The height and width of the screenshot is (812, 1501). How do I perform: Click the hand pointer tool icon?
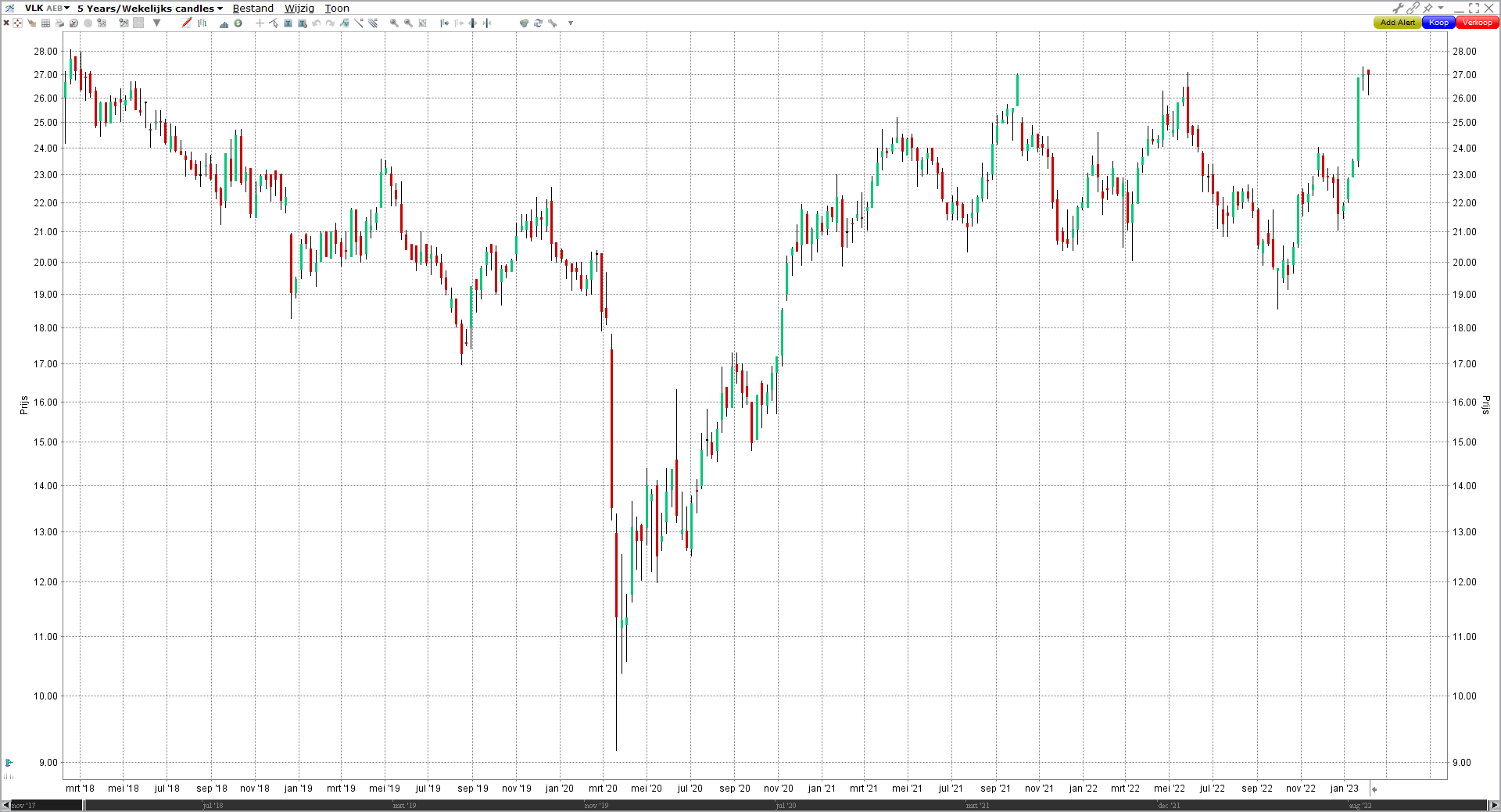click(x=31, y=23)
